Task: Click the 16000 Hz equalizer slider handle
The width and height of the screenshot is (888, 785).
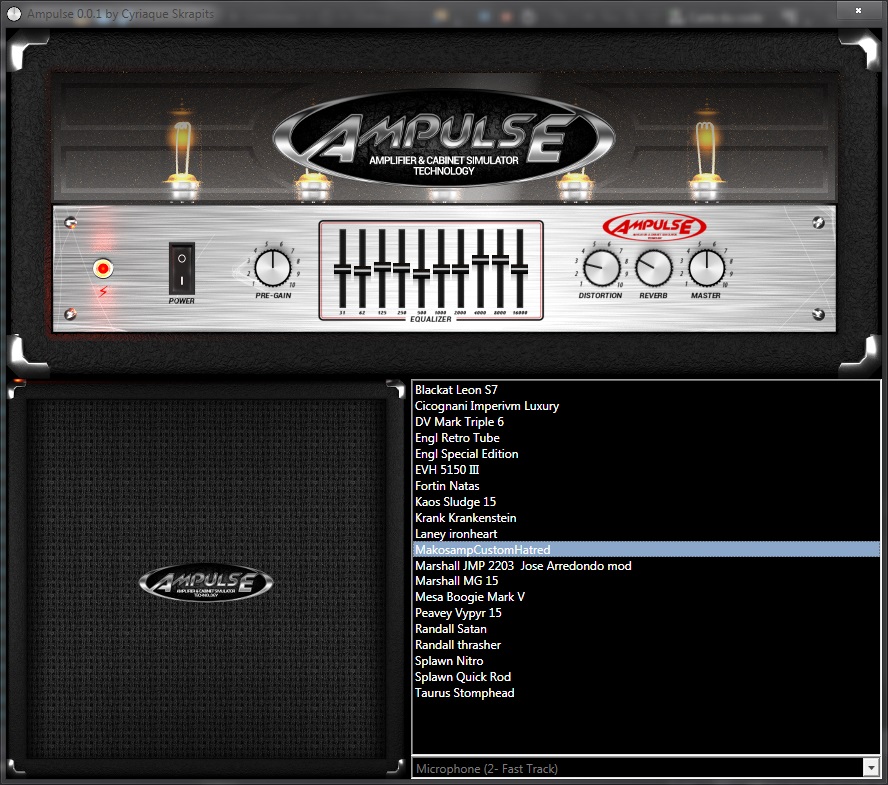Action: point(519,270)
